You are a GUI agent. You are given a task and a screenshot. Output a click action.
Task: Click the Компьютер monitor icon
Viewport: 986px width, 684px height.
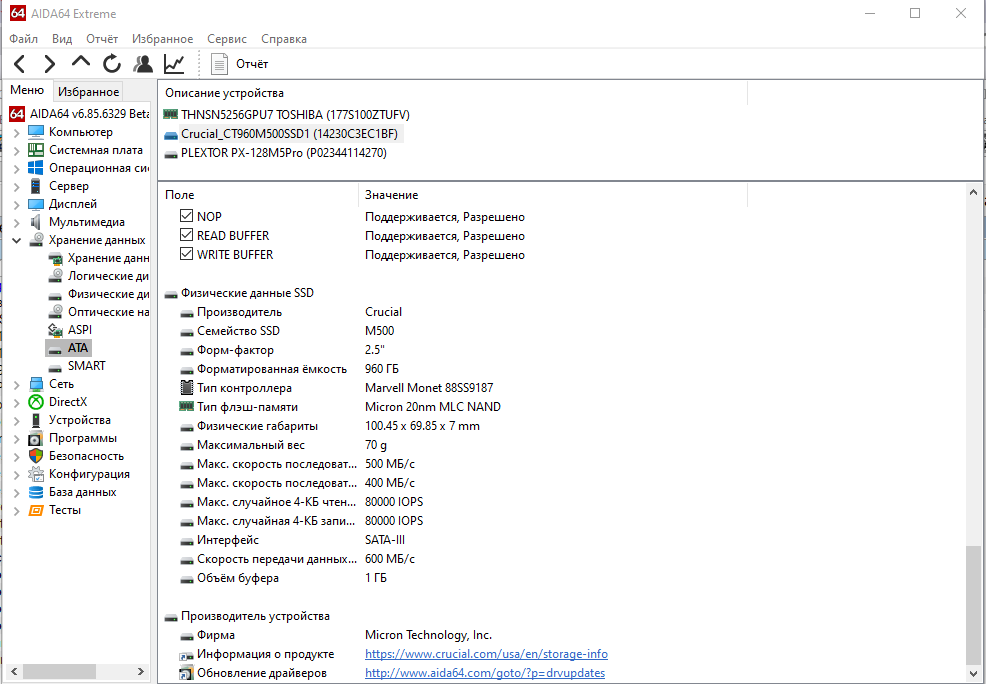coord(36,132)
